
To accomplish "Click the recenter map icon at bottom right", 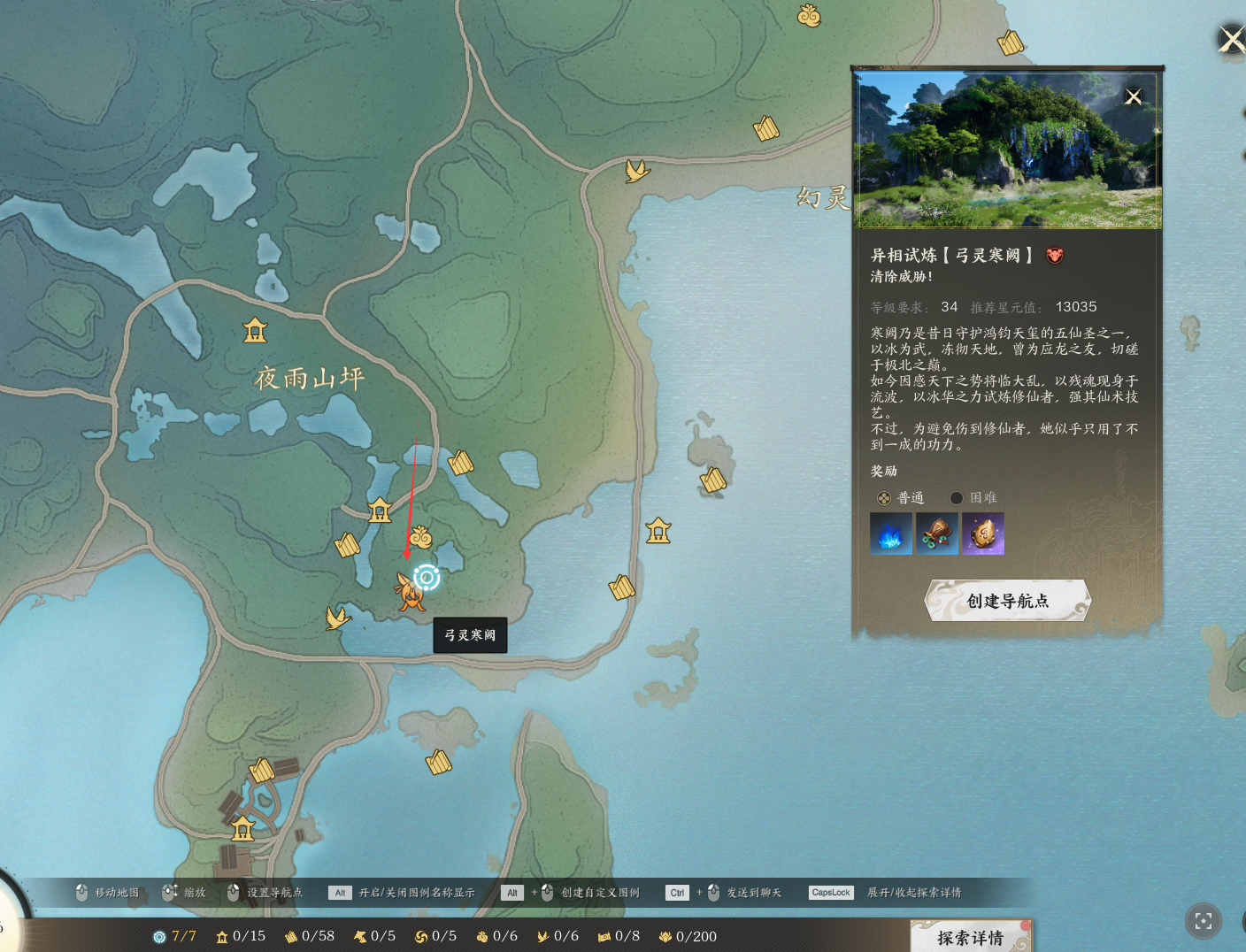I will (x=1203, y=921).
